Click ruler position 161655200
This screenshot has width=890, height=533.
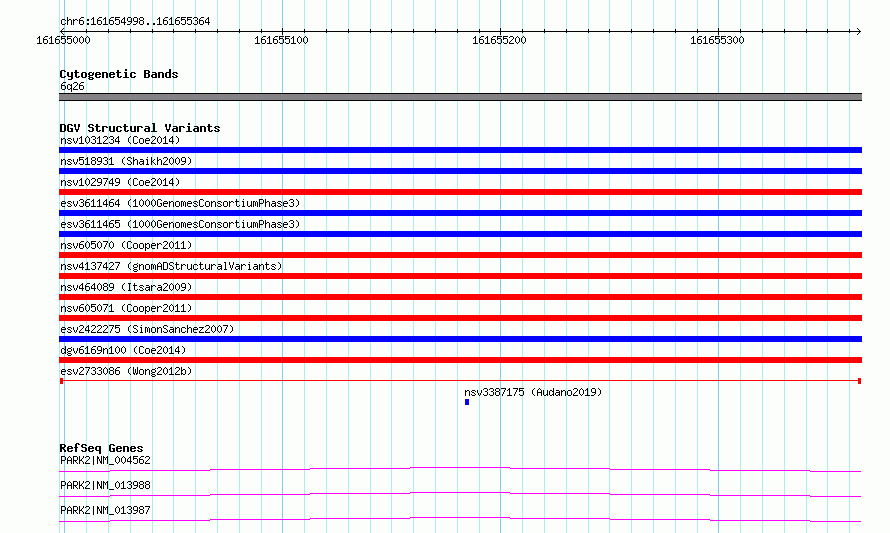click(x=499, y=40)
